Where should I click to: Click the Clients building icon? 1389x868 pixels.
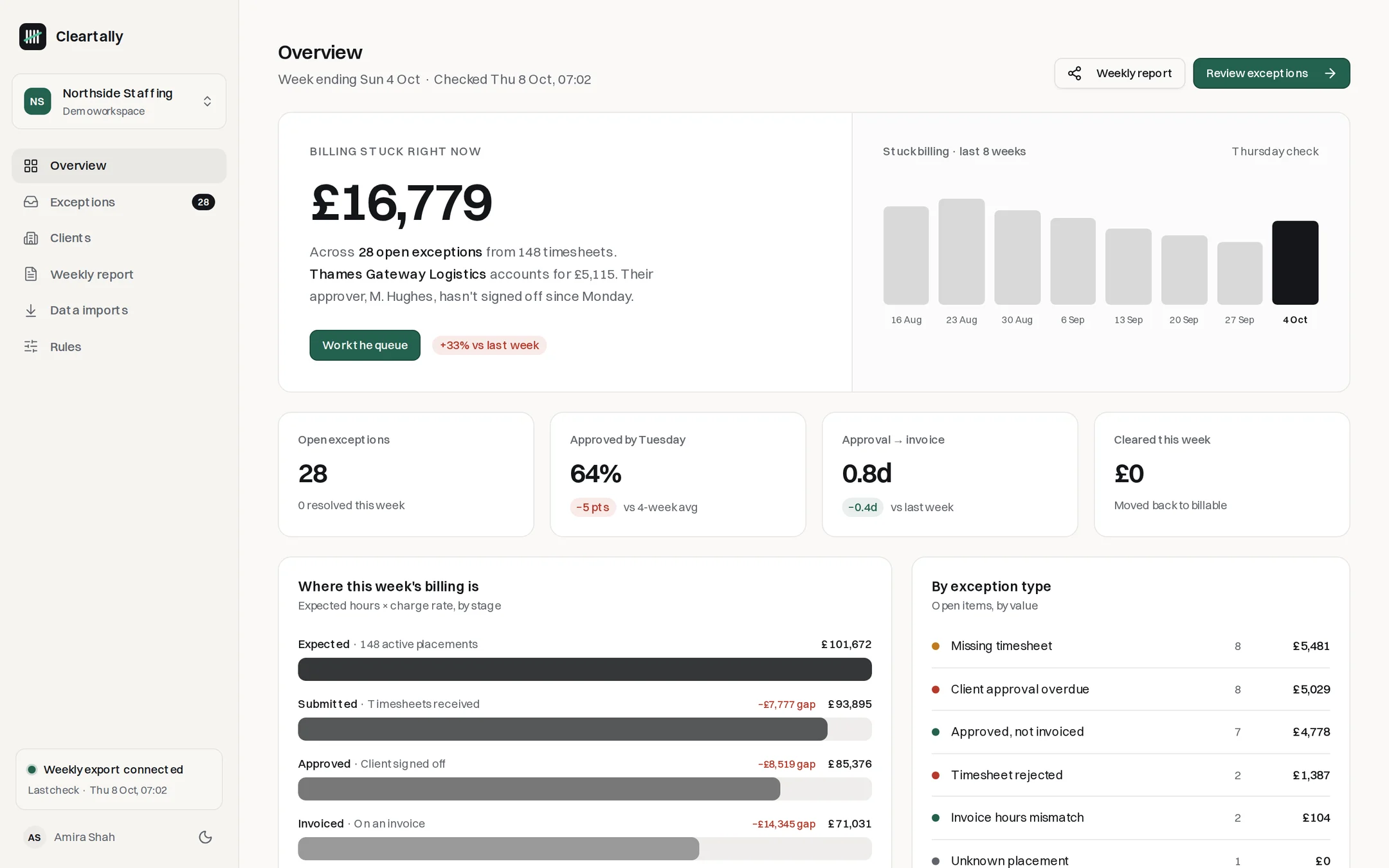coord(31,238)
